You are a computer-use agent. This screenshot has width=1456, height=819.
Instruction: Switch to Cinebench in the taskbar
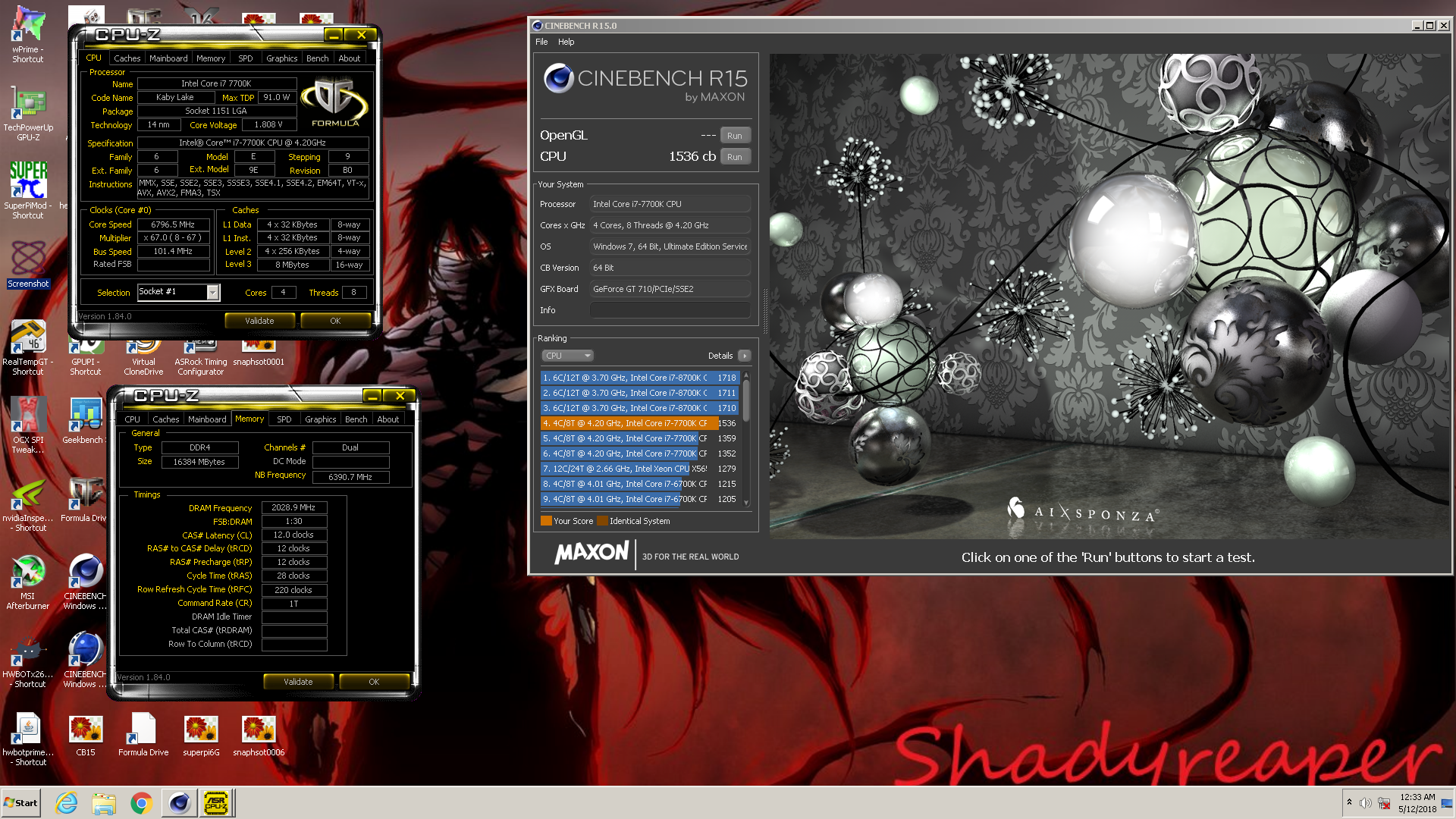(179, 803)
